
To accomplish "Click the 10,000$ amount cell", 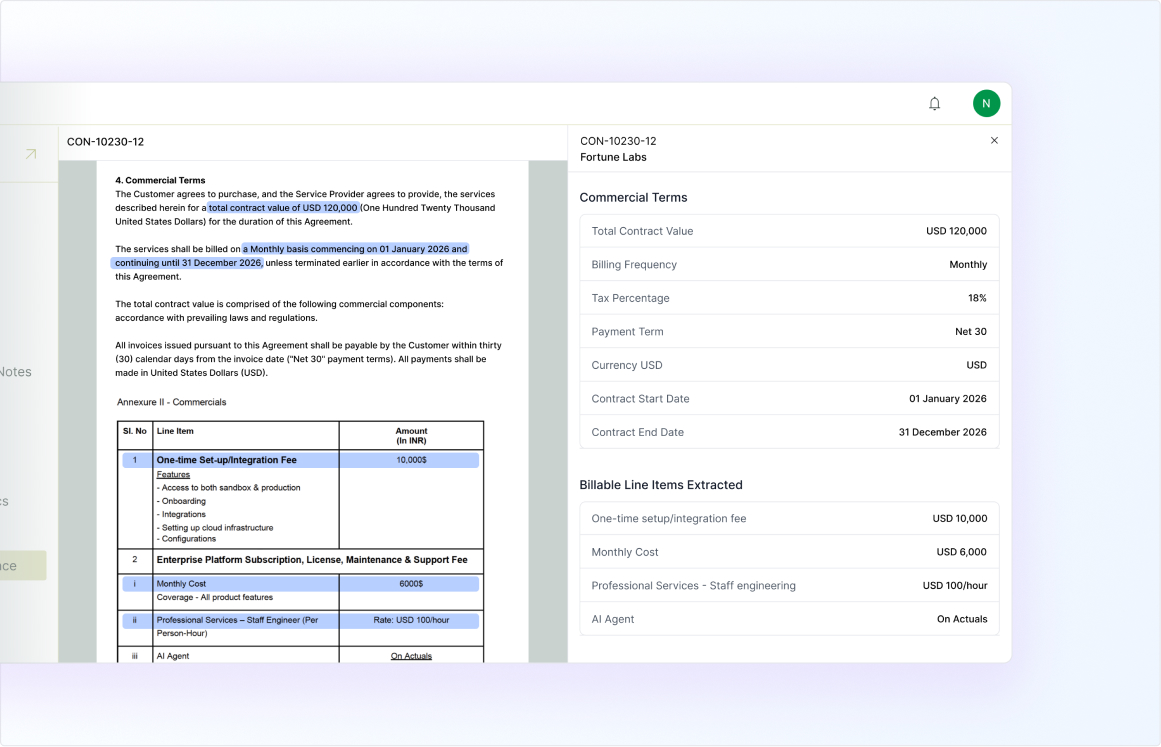I will pyautogui.click(x=411, y=460).
